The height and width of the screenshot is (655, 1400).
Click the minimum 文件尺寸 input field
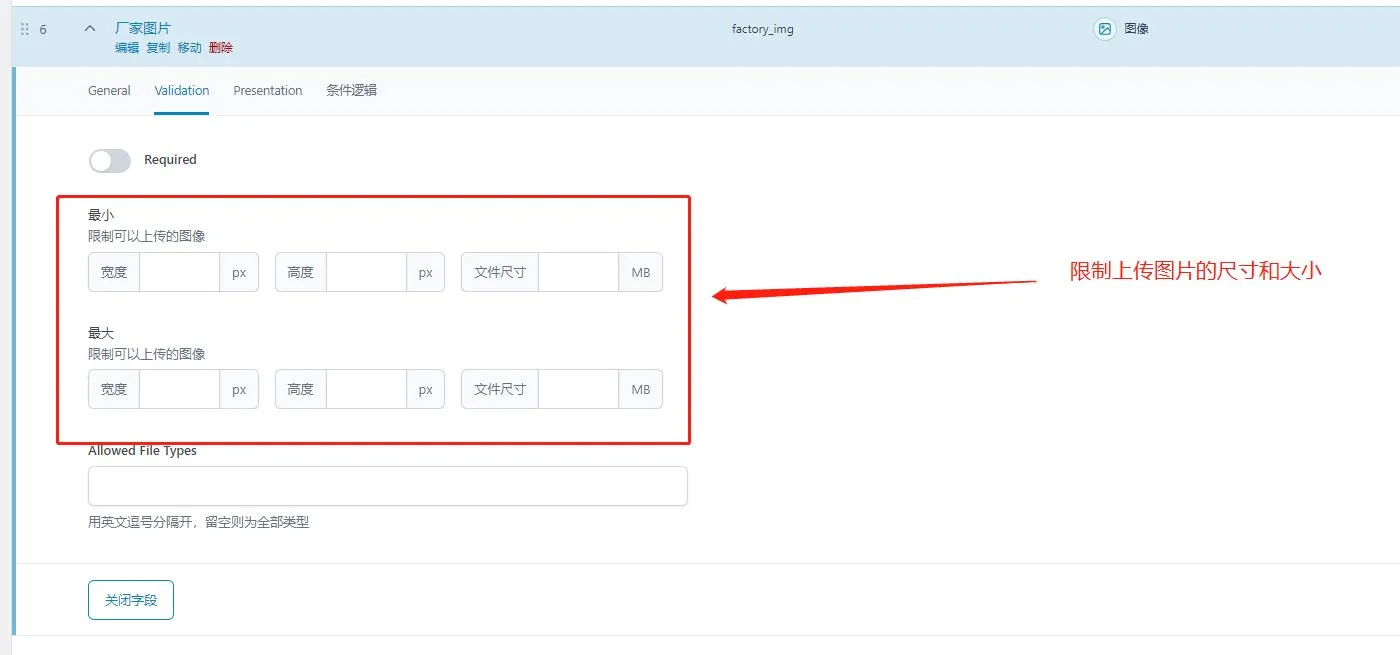pos(578,272)
